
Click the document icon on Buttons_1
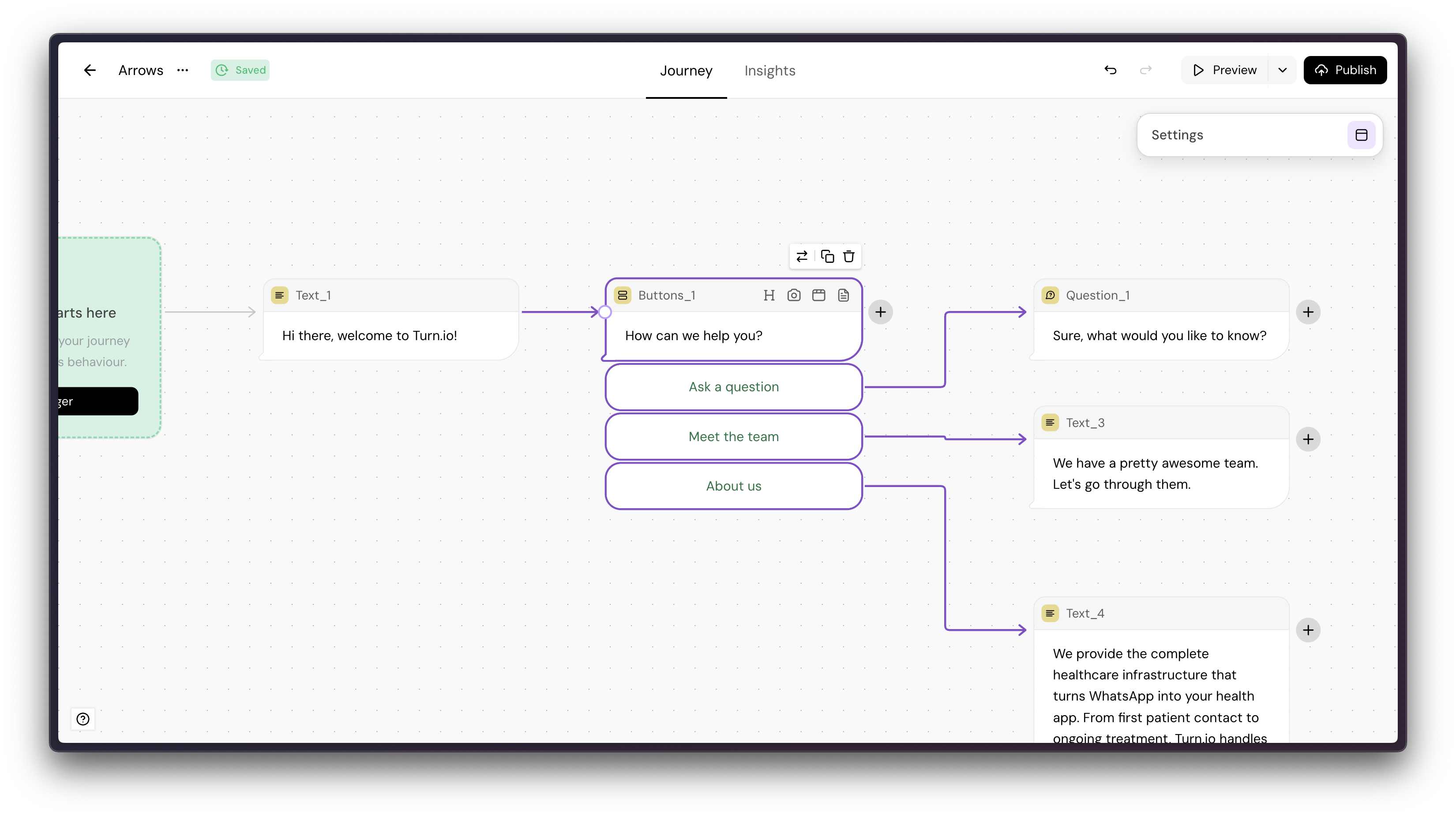(843, 295)
